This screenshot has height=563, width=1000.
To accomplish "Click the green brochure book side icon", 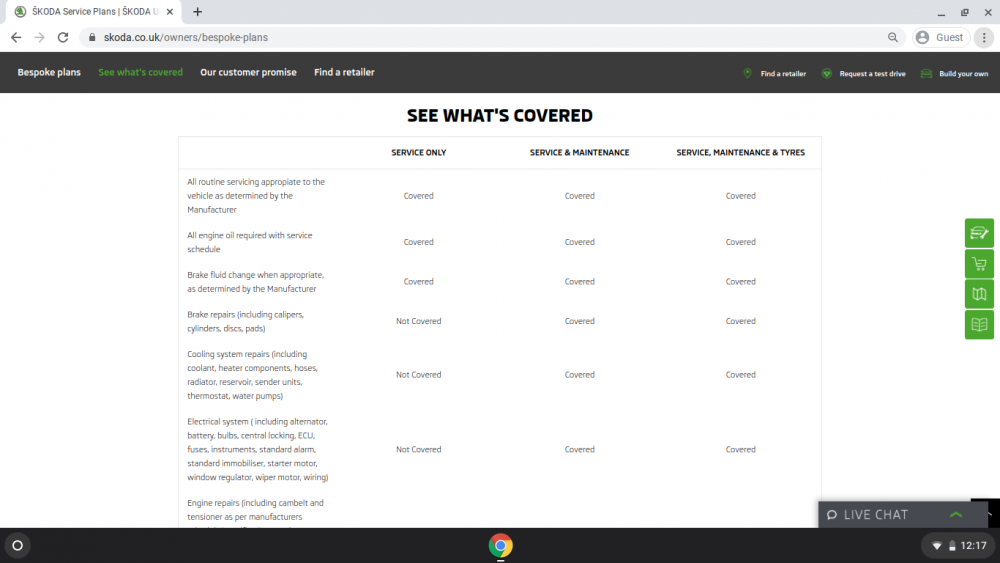I will tap(979, 325).
